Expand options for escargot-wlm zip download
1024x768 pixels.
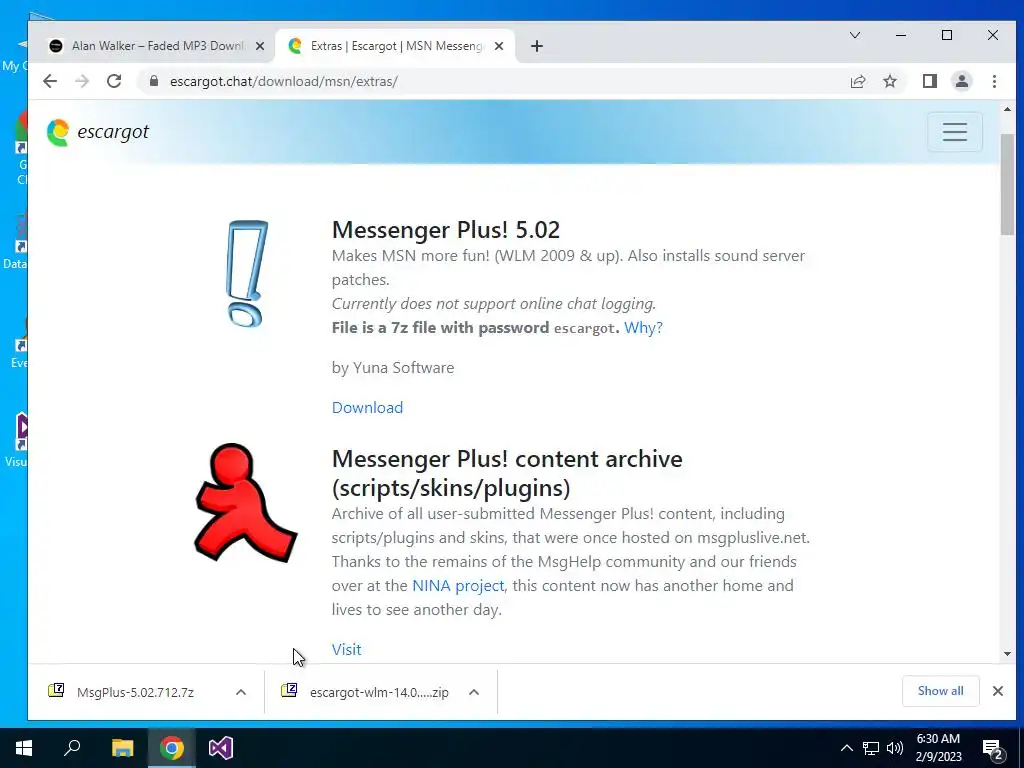click(x=474, y=692)
